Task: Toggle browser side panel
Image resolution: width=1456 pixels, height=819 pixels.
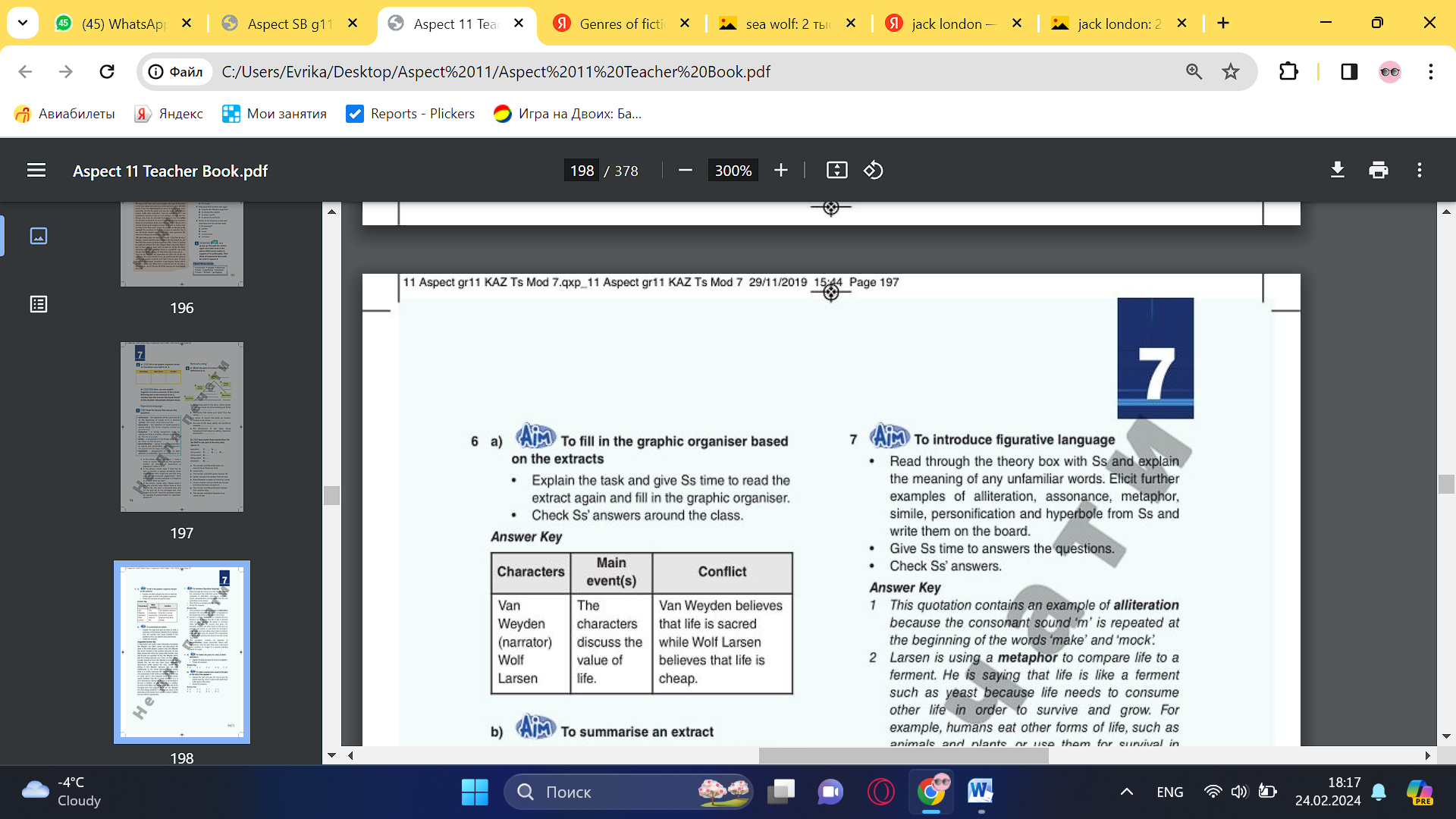Action: [x=1349, y=72]
